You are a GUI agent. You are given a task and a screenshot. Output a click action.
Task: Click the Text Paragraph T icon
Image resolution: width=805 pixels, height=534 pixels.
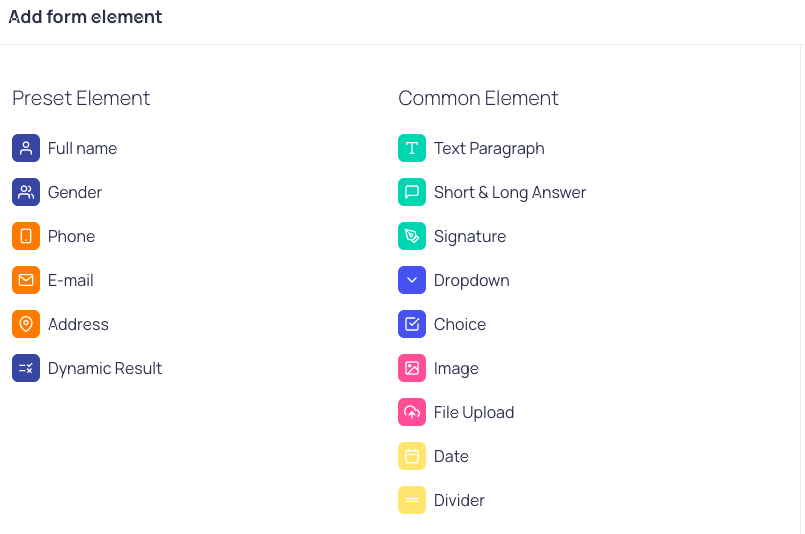tap(412, 148)
